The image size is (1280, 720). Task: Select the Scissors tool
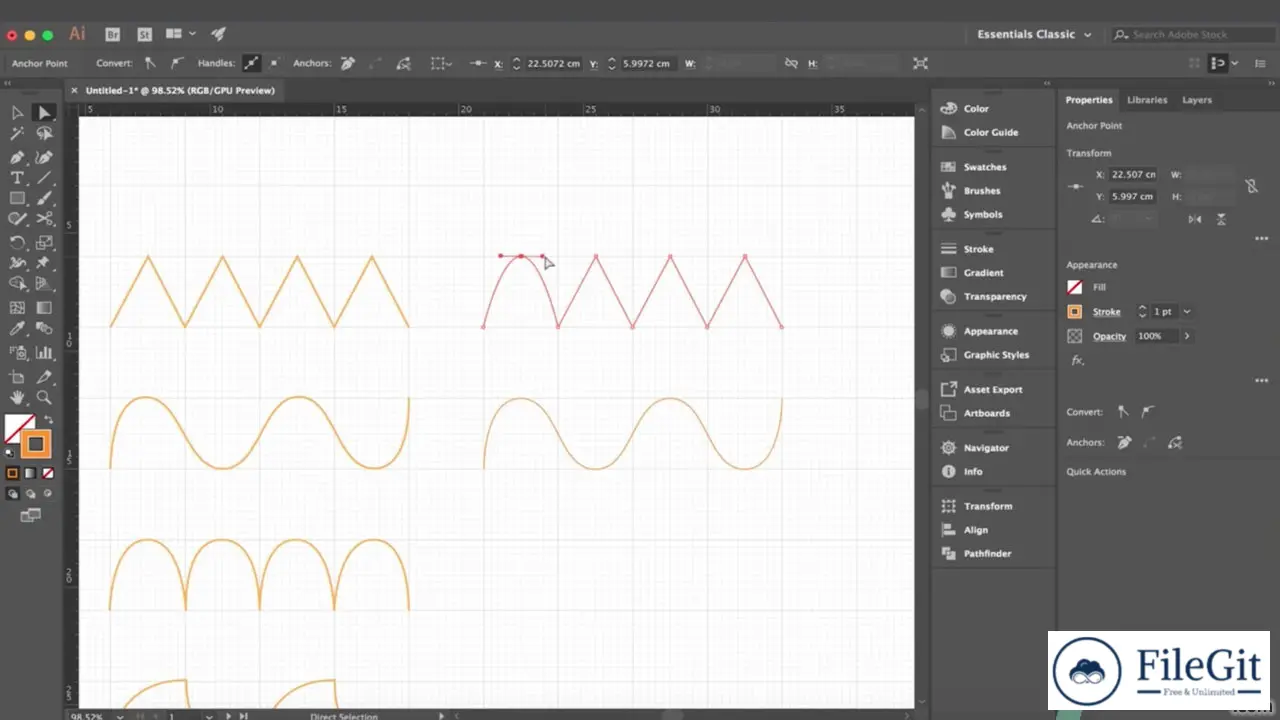click(44, 220)
